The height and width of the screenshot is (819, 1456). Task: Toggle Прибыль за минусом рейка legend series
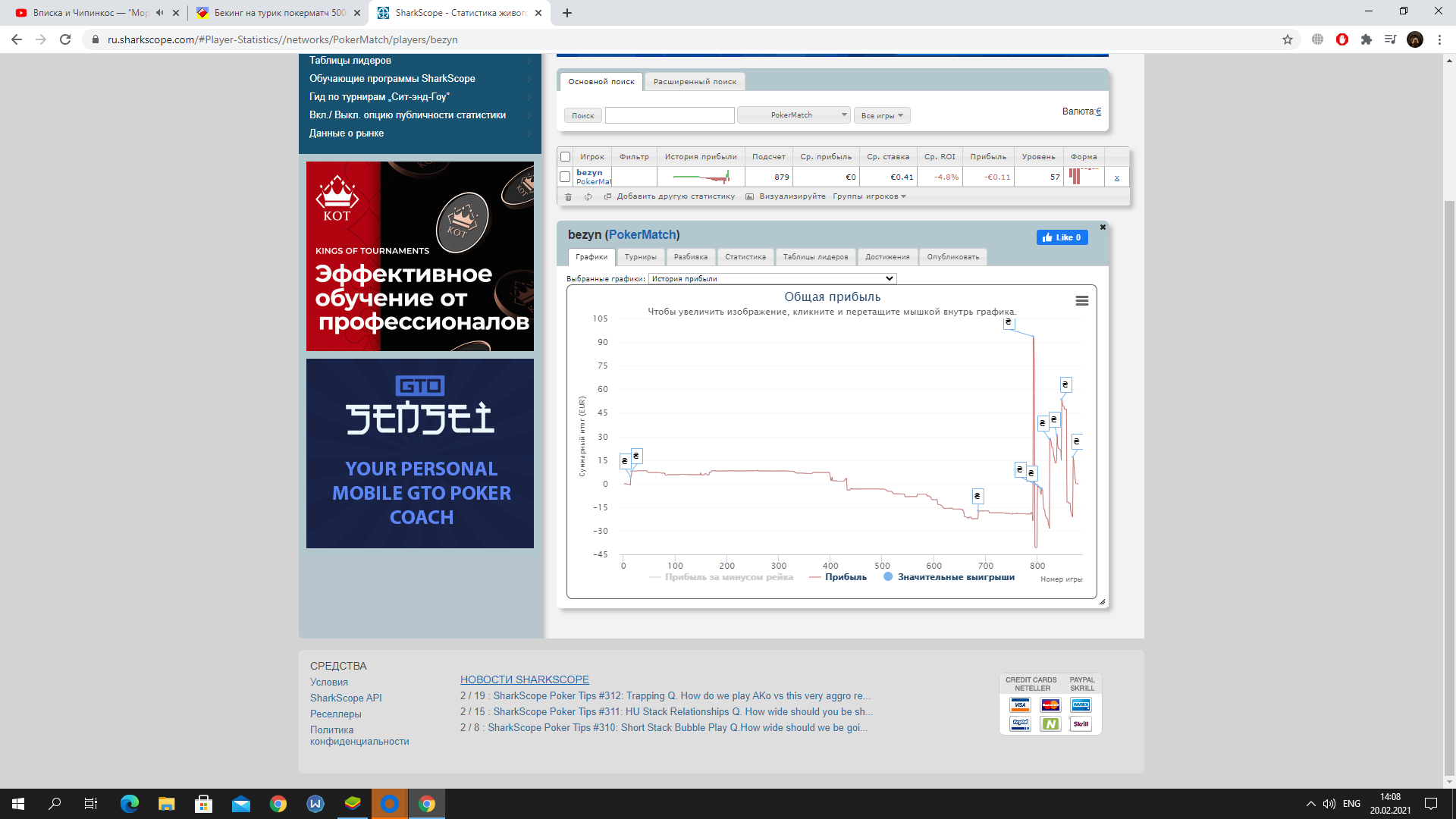[721, 577]
